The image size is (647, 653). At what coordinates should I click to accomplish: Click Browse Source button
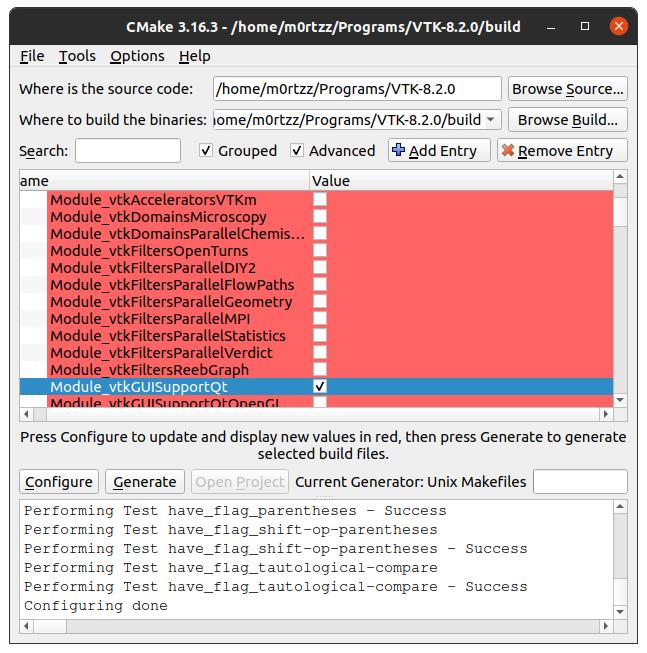[567, 89]
